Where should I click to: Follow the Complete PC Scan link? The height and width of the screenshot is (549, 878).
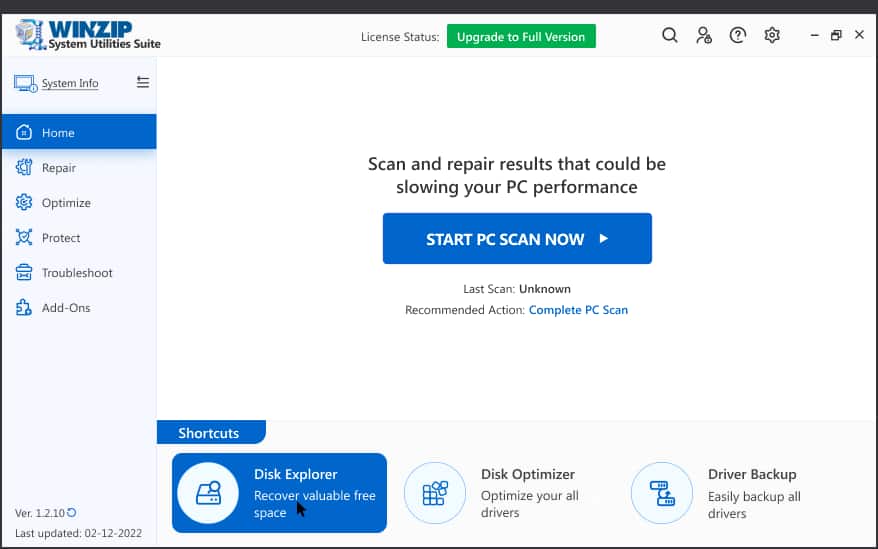(578, 310)
